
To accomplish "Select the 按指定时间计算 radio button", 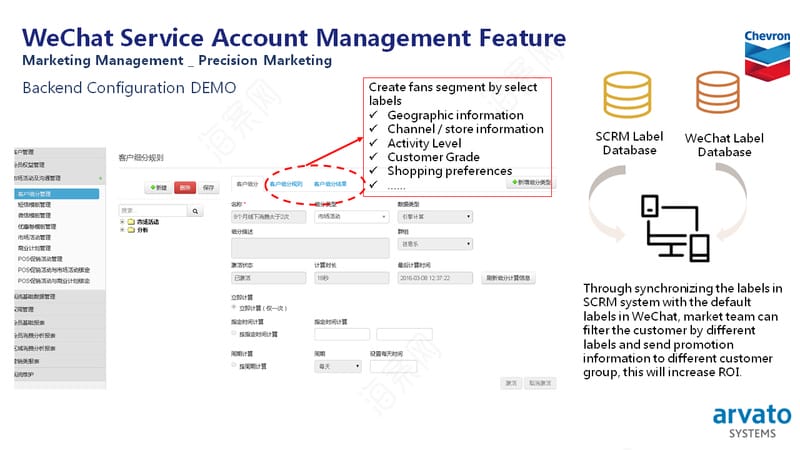I will (x=234, y=334).
